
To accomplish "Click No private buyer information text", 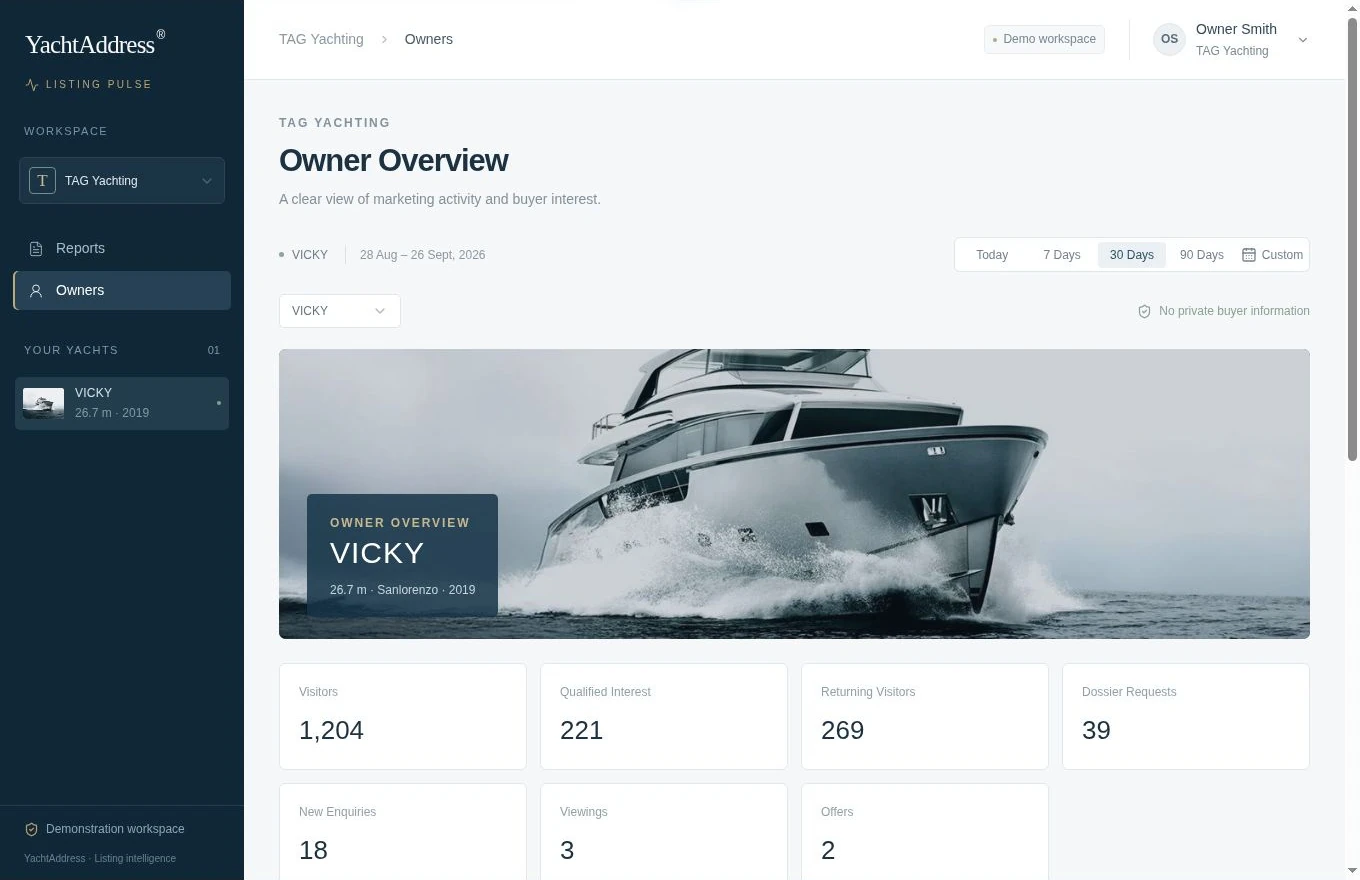I will pyautogui.click(x=1234, y=311).
